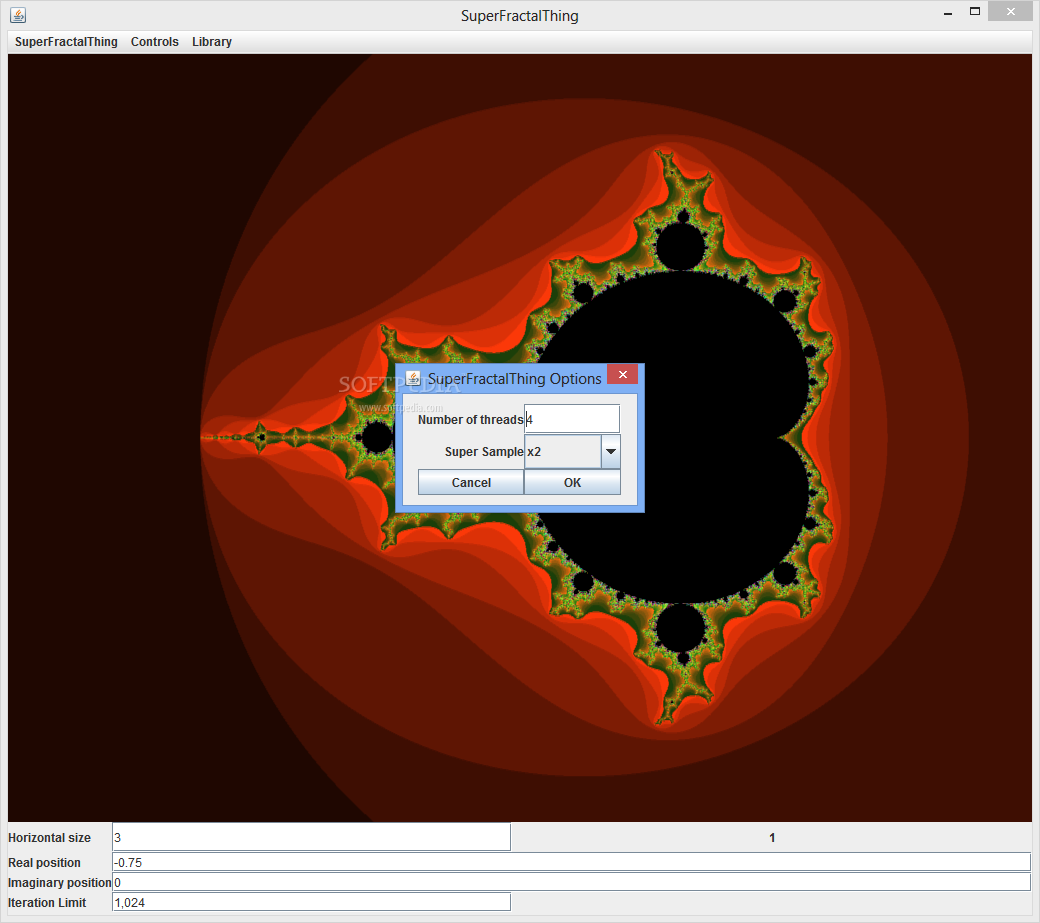Screen dimensions: 1040x923
Task: Close the main SuperFractalThing window
Action: 1010,11
